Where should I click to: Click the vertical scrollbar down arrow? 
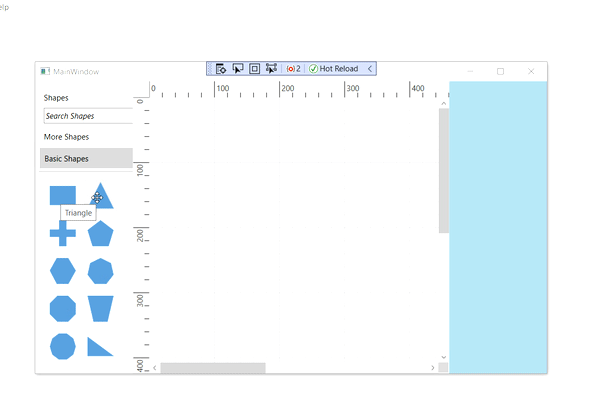coord(443,357)
